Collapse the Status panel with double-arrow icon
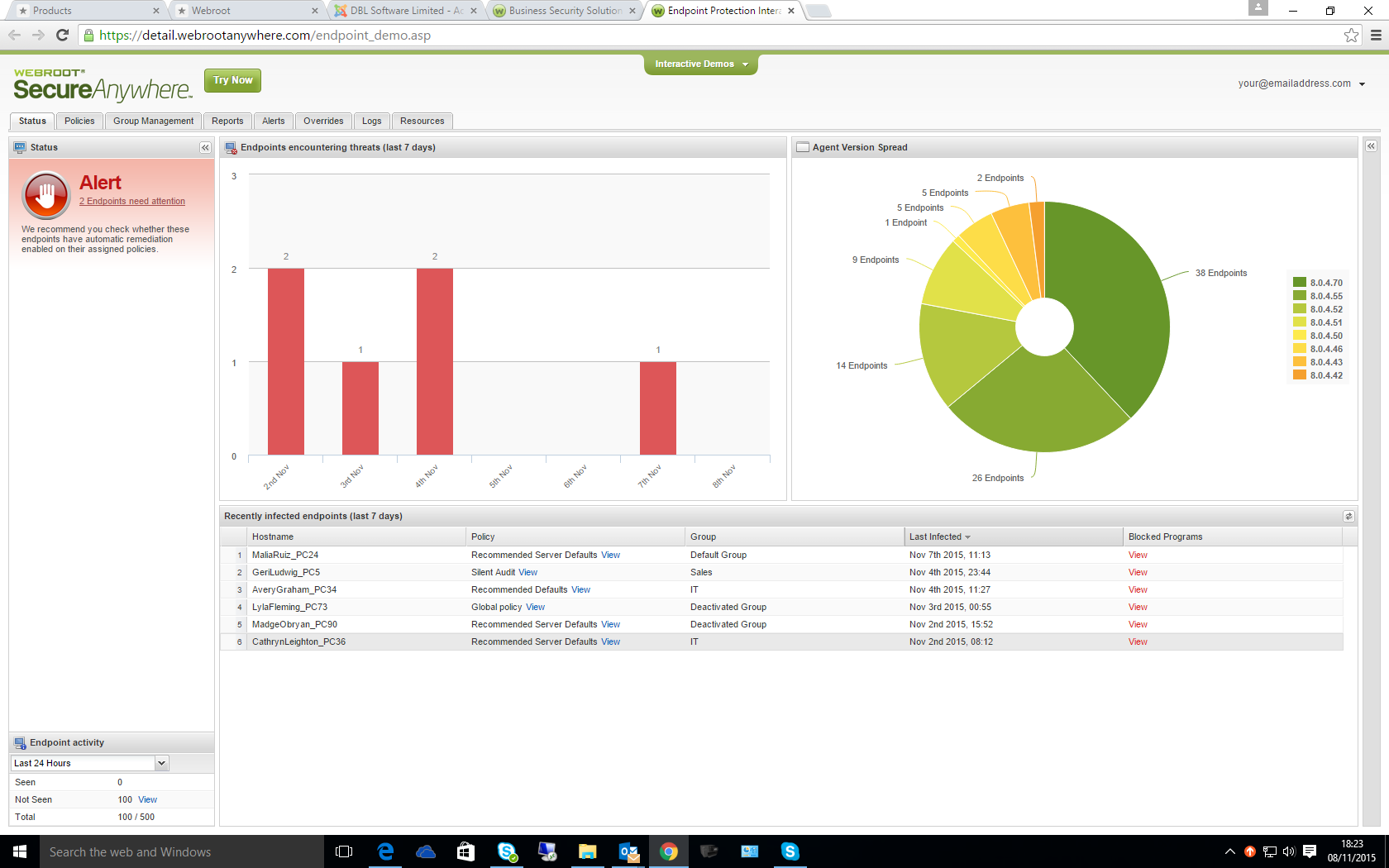 (x=205, y=148)
